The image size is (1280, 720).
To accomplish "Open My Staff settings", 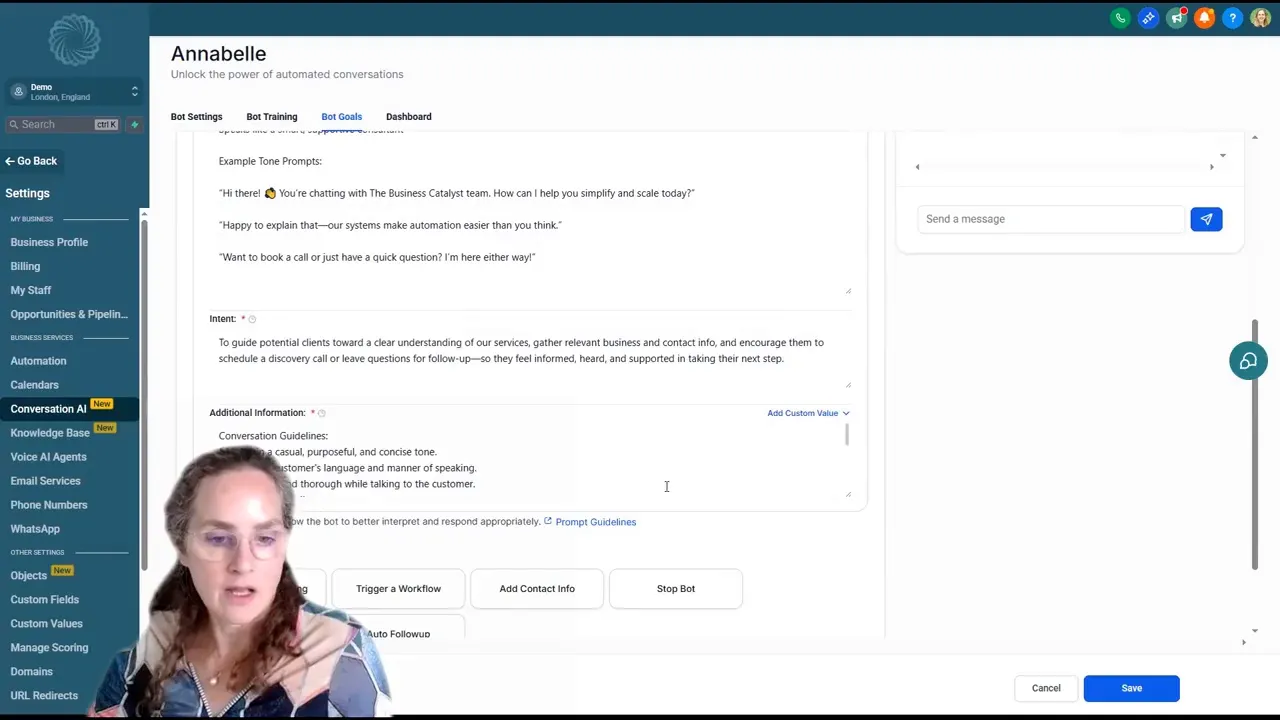I will 31,290.
